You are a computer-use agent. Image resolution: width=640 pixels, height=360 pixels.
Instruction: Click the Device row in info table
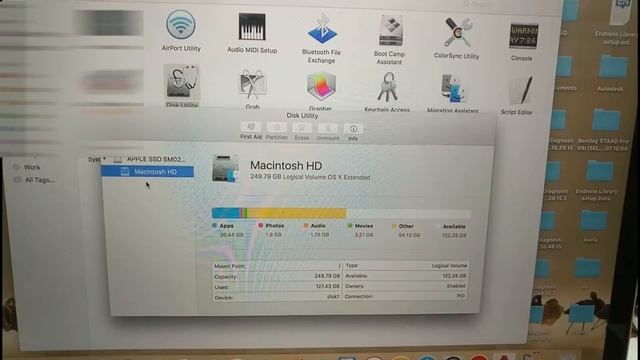point(277,298)
